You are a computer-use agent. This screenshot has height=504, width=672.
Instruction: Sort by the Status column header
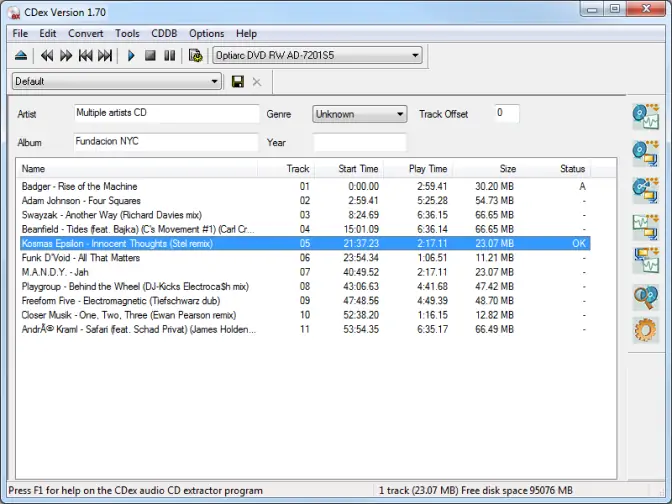point(555,168)
